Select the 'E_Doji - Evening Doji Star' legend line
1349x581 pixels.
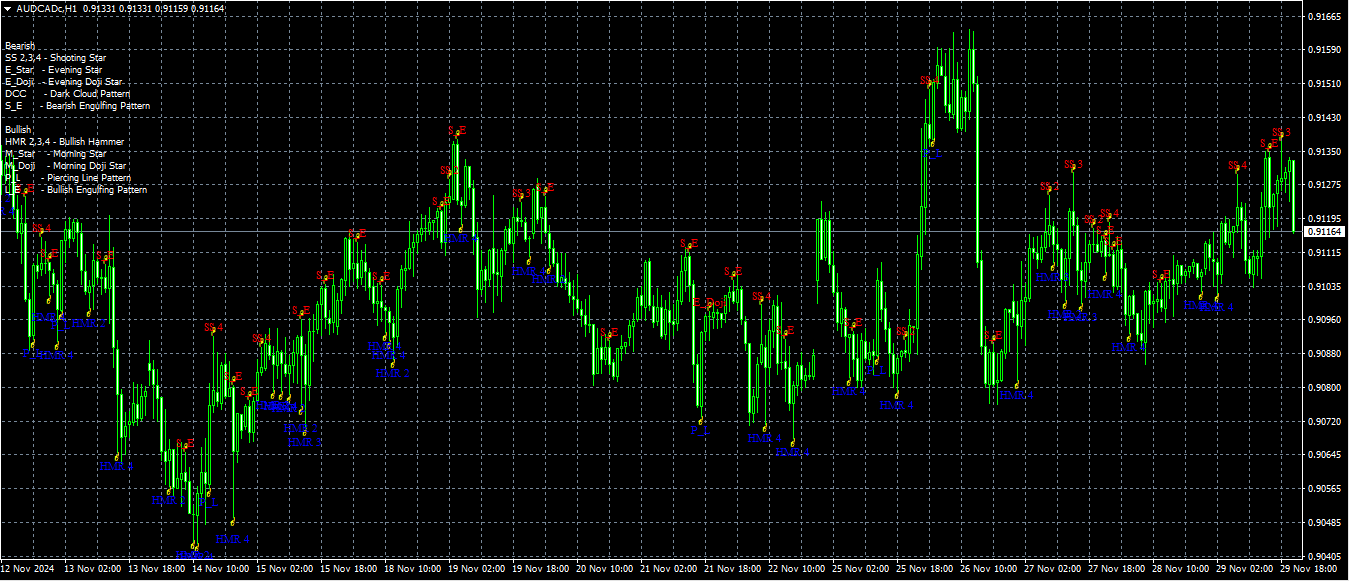tap(64, 82)
